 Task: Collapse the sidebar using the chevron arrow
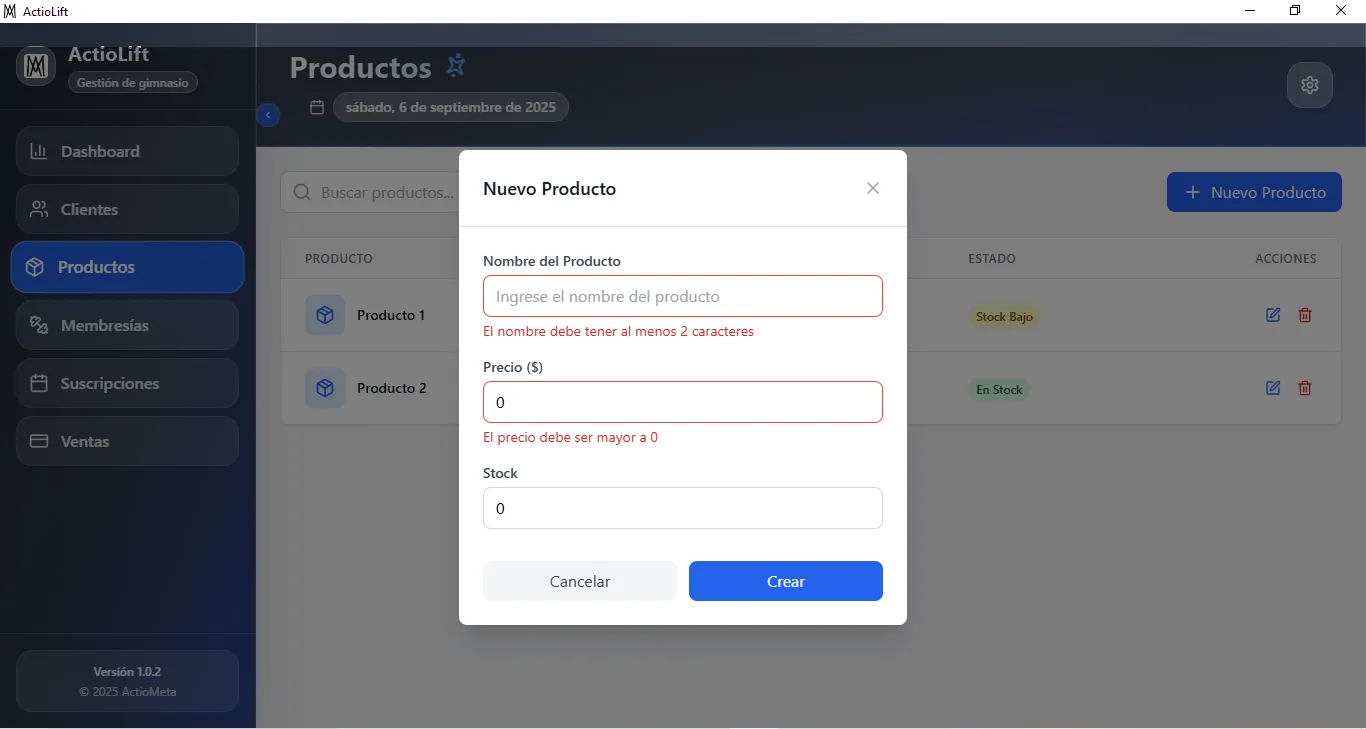pyautogui.click(x=268, y=115)
